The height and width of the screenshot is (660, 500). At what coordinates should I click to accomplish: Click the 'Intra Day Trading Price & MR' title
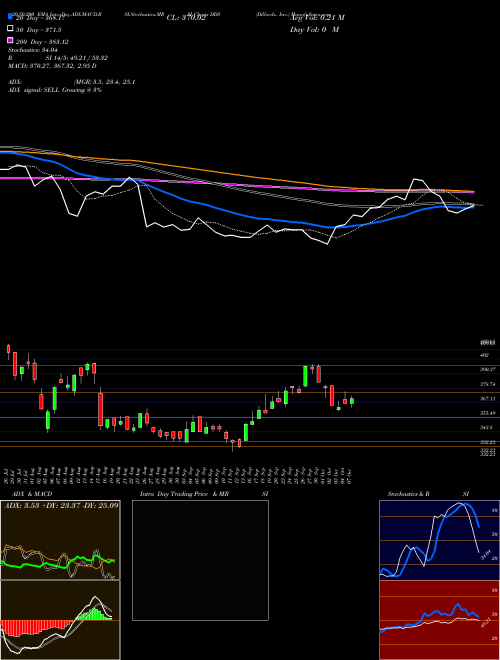pos(184,494)
